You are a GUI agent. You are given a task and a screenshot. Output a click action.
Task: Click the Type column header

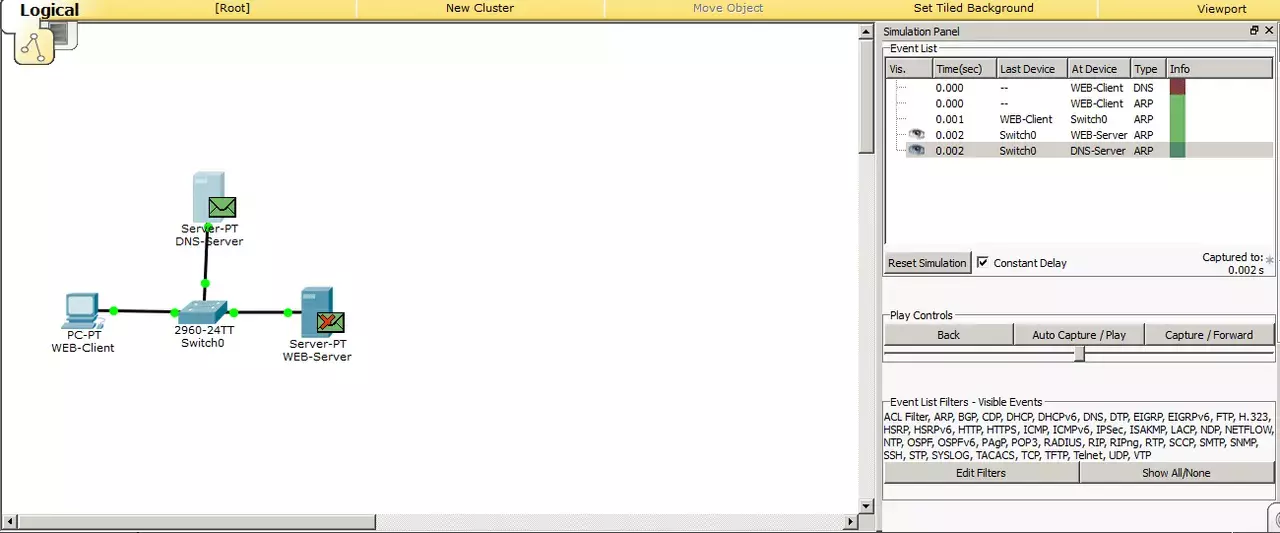1149,69
